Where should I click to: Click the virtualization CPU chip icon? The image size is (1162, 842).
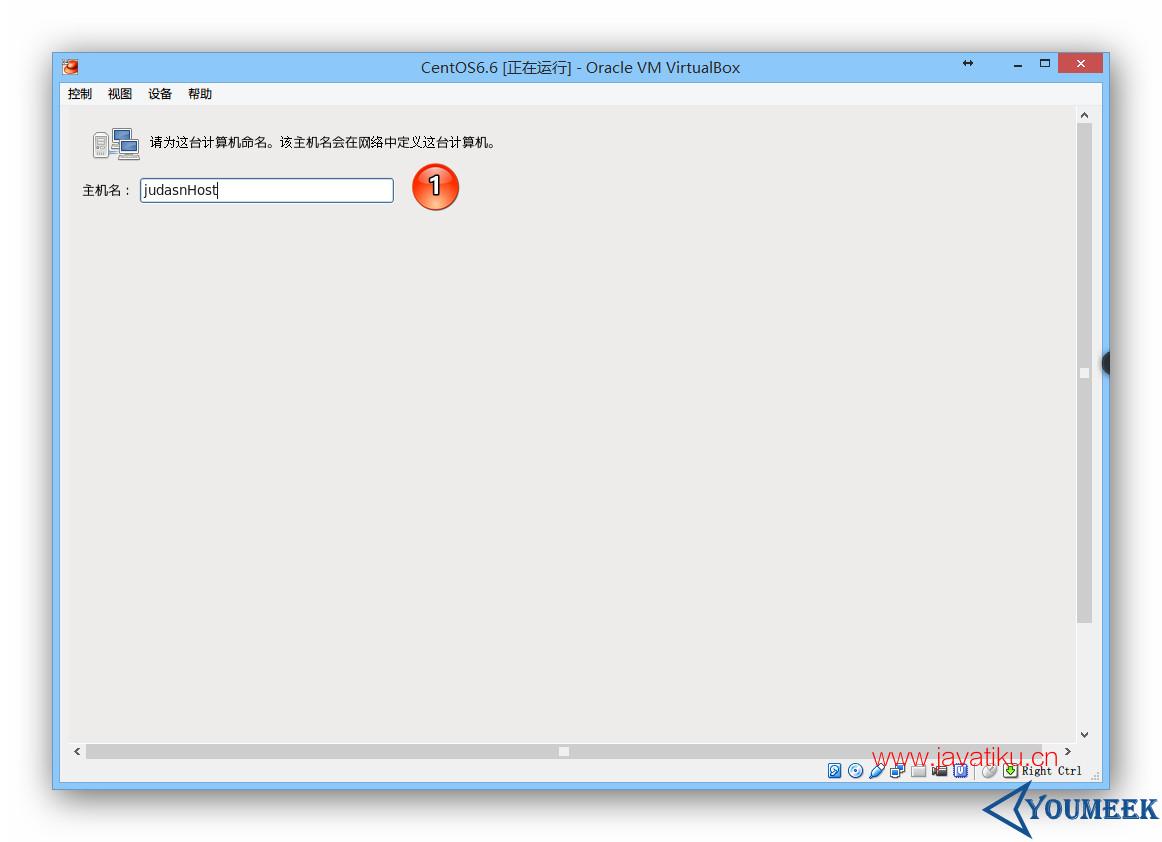pyautogui.click(x=960, y=771)
